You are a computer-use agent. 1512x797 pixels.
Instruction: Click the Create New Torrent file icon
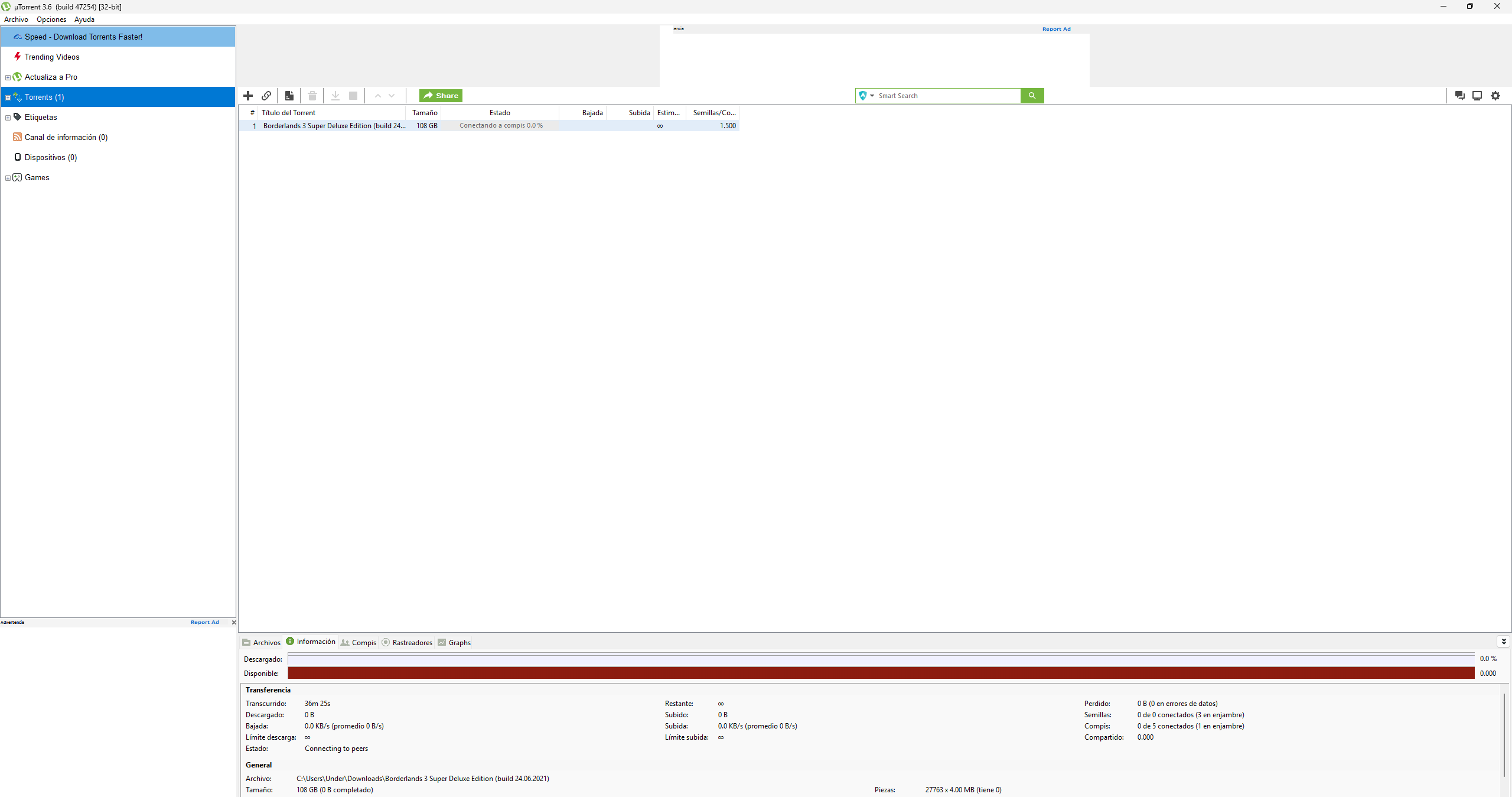(x=289, y=96)
